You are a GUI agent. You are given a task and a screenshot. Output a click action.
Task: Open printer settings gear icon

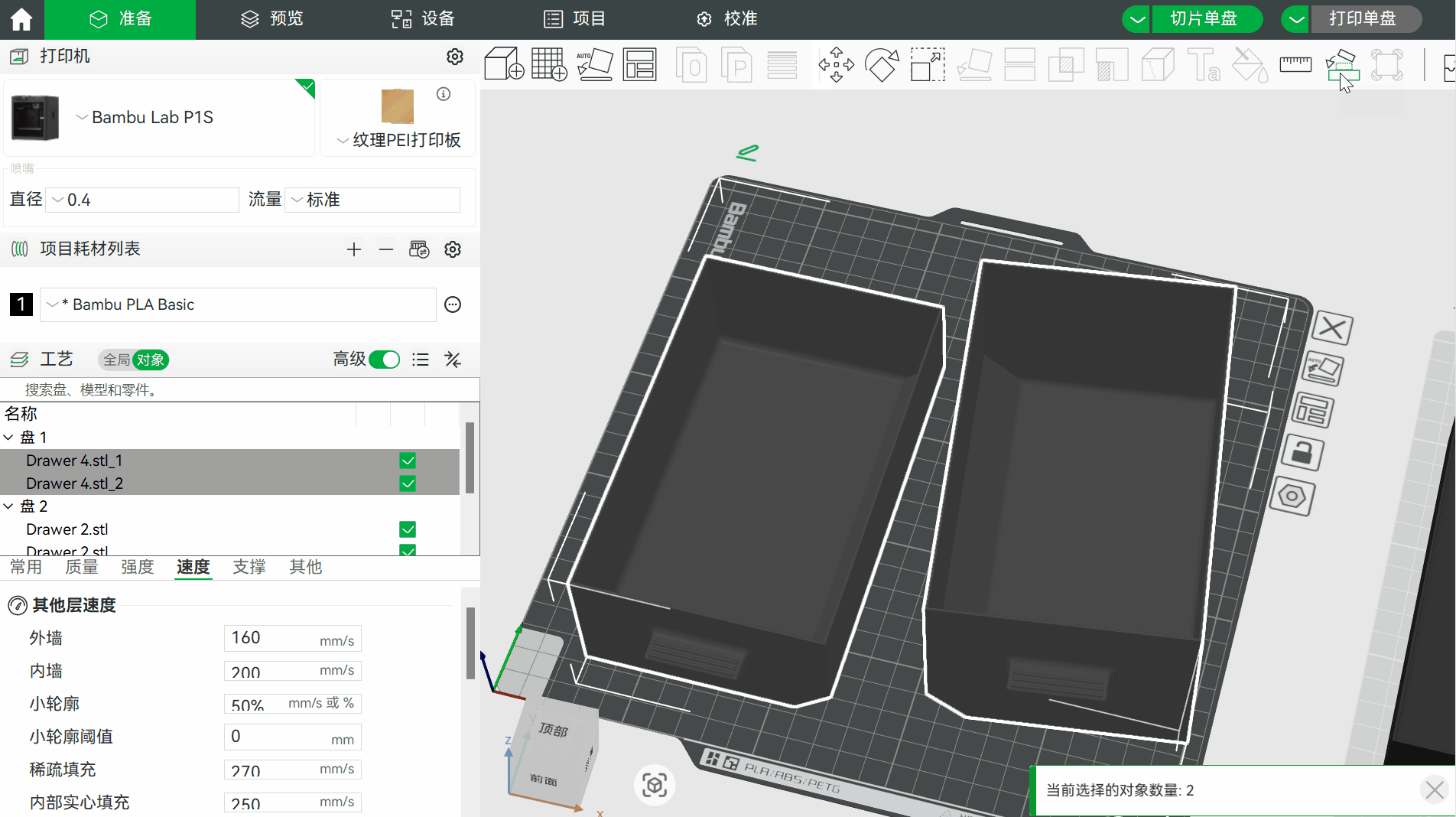point(455,57)
